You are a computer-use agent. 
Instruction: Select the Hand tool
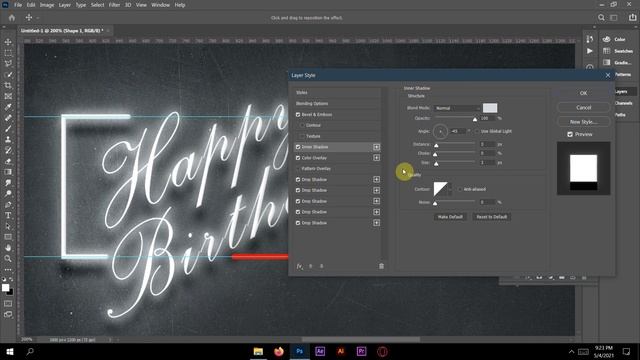coord(8,248)
